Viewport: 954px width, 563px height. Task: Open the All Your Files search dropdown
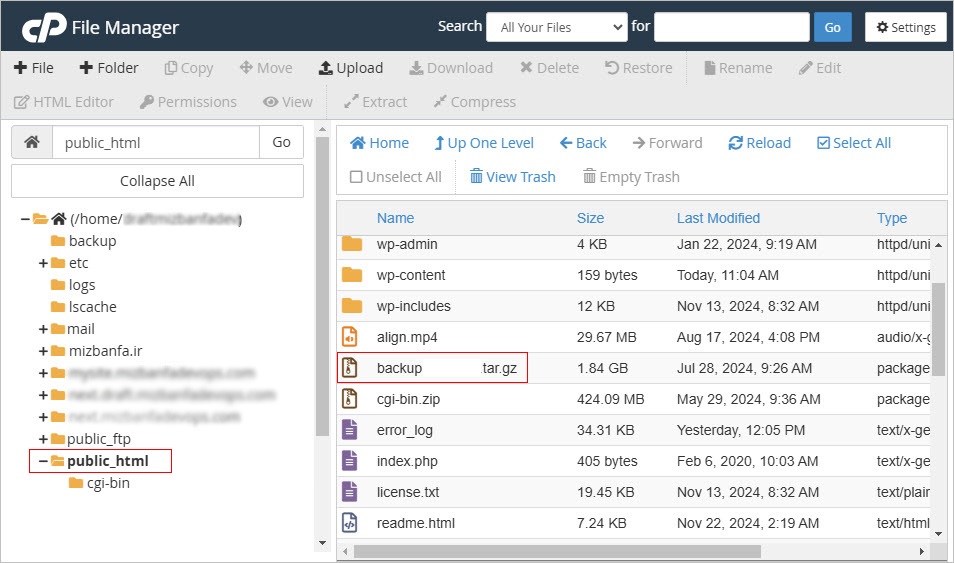(x=556, y=27)
